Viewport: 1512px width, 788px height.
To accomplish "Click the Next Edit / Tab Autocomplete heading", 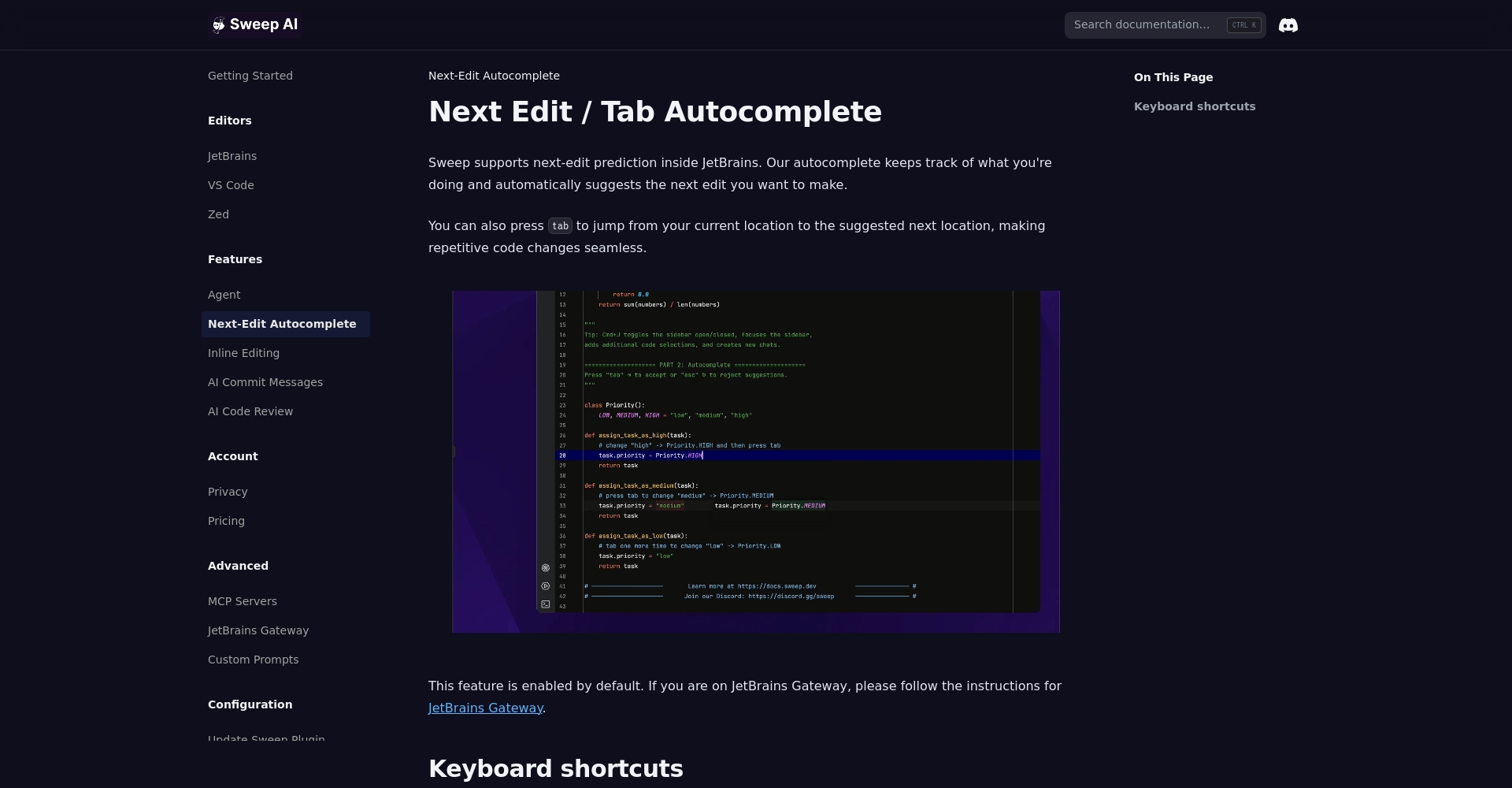I will (655, 112).
